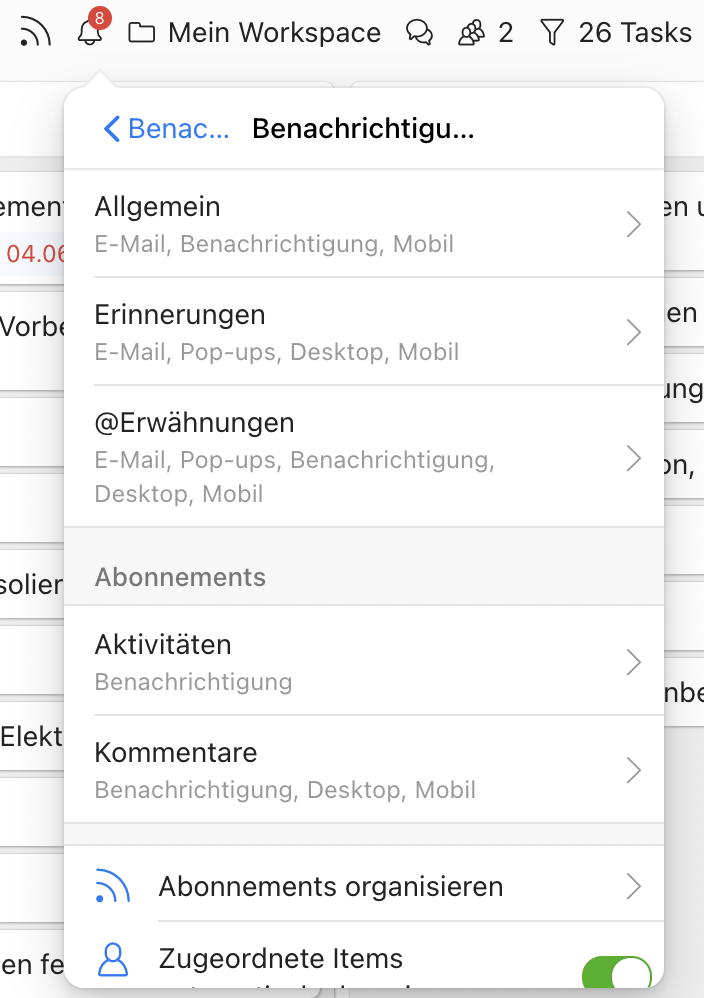The width and height of the screenshot is (704, 998).
Task: Open Aktivitäten subscription settings
Action: 633,661
